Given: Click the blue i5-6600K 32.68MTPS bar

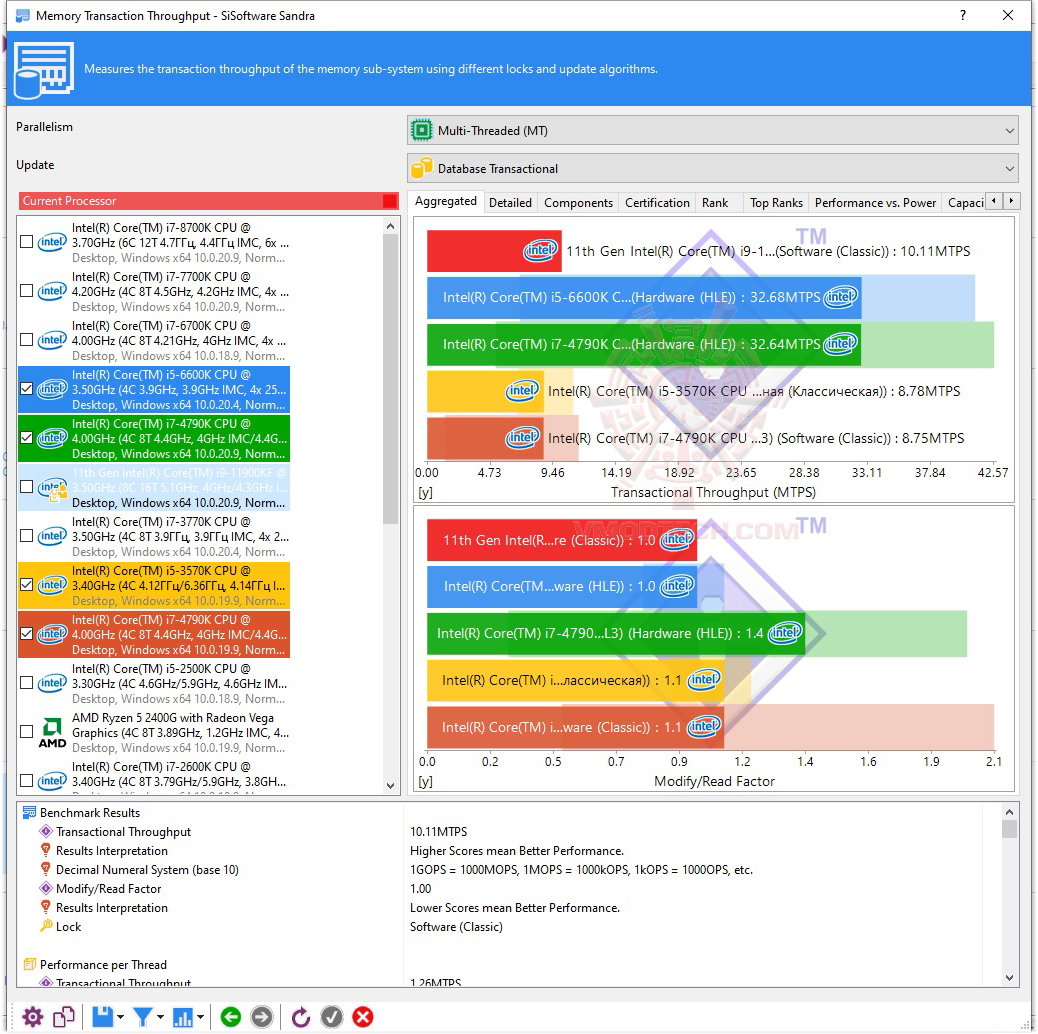Looking at the screenshot, I should (643, 297).
